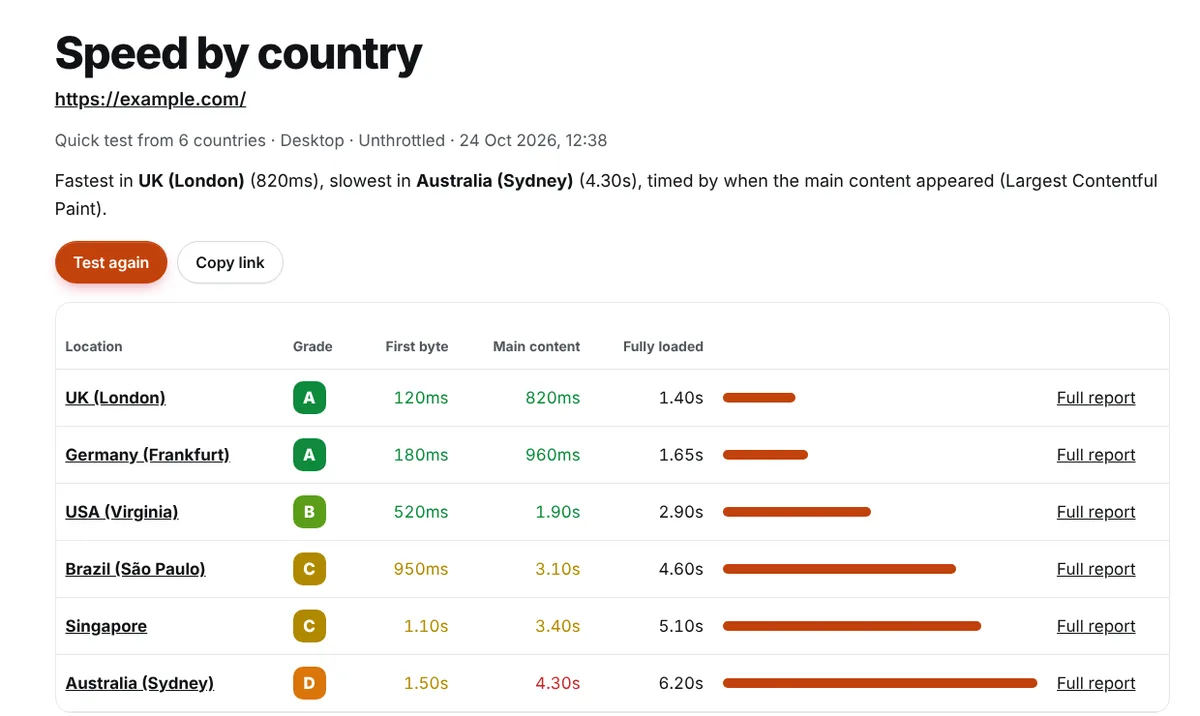Image resolution: width=1200 pixels, height=716 pixels.
Task: Click the load-time bar for Brazil (São Paulo)
Action: coord(840,569)
